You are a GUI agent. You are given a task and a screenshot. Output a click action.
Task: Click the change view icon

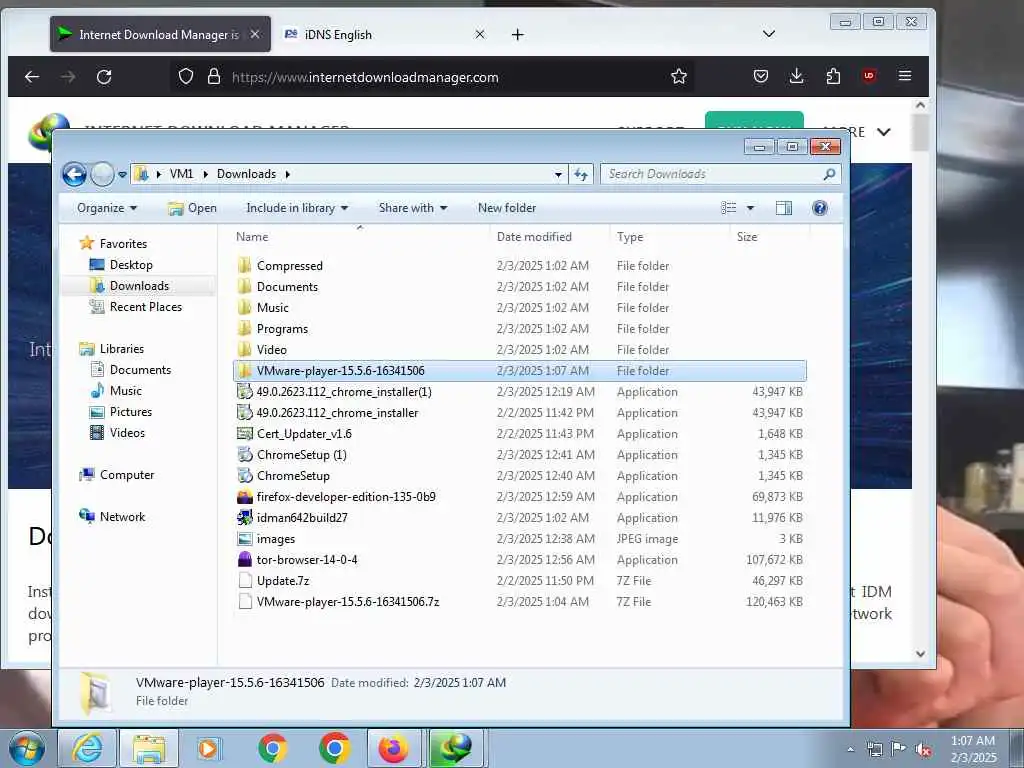[729, 208]
